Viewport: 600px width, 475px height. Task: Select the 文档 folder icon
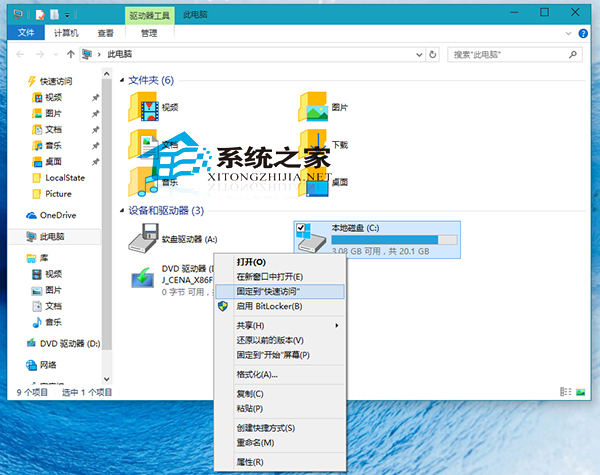tap(144, 144)
